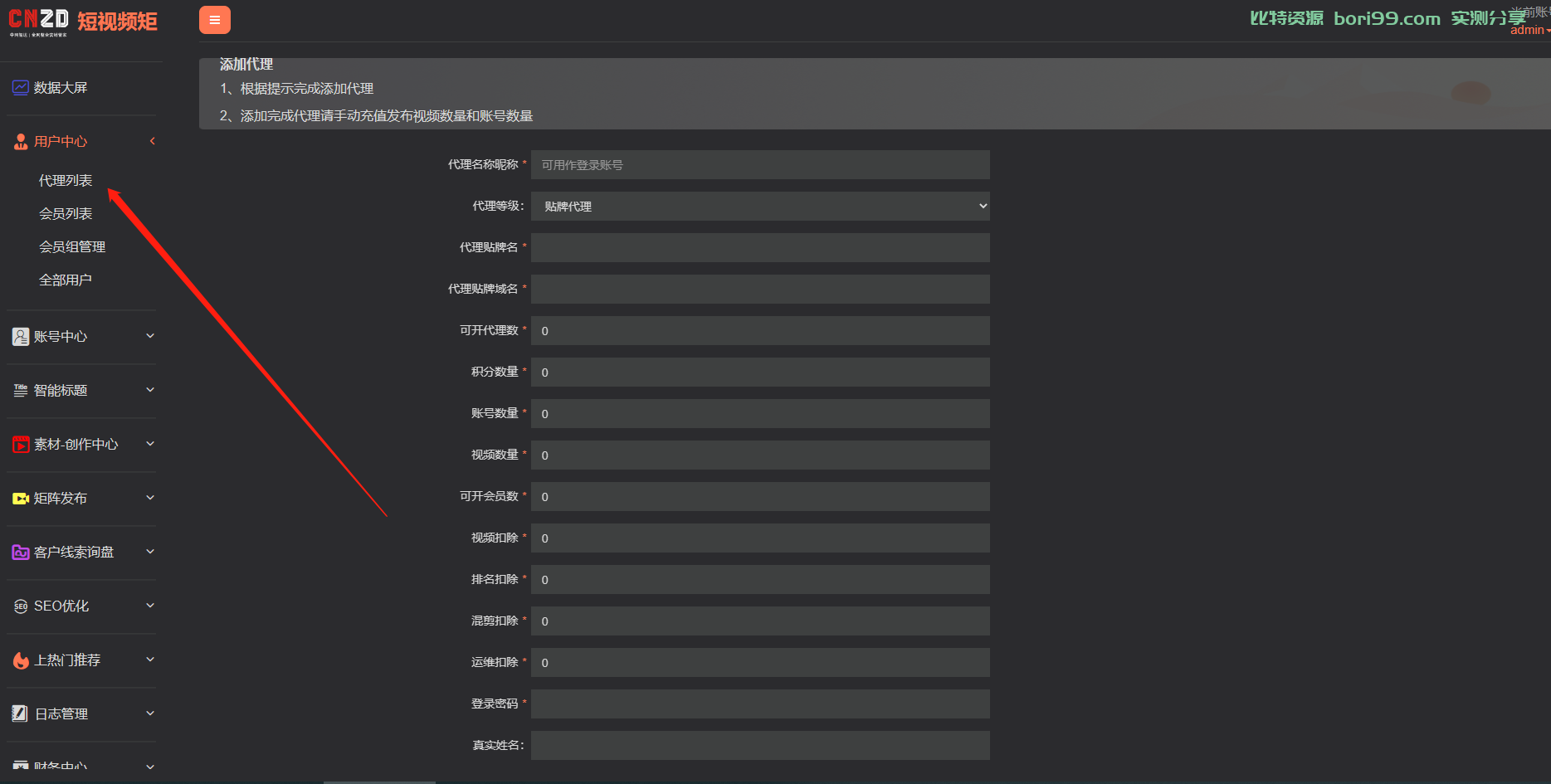Open 全部用户 in the sidebar
Viewport: 1551px width, 784px height.
point(66,280)
